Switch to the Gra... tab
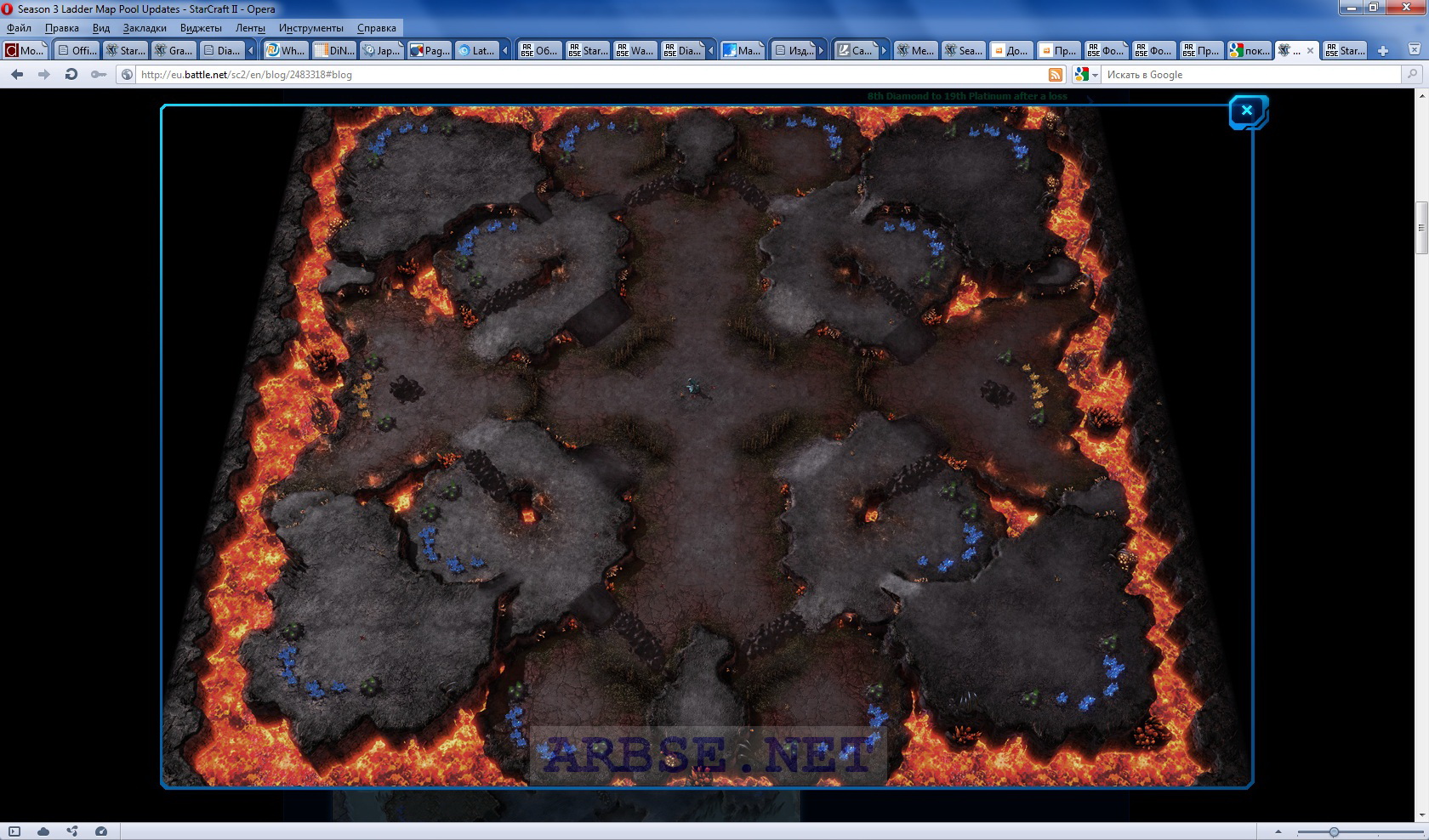 (x=174, y=50)
